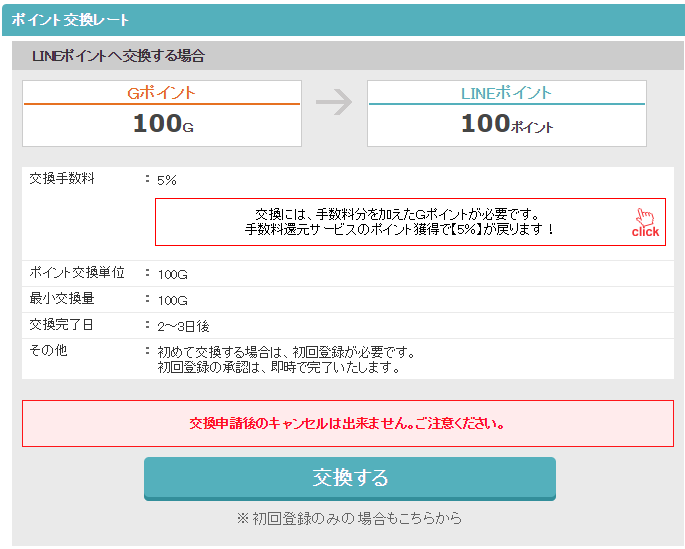
Task: Click the ポイント交換単位 label
Action: coord(77,273)
